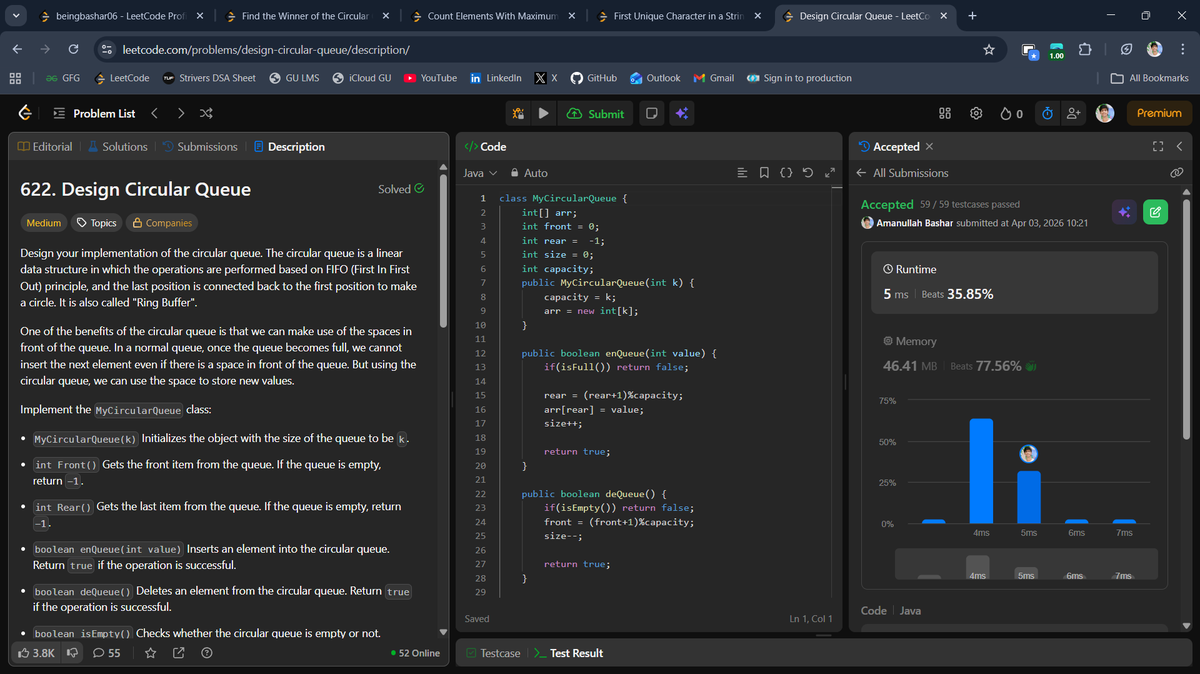The height and width of the screenshot is (674, 1200).
Task: Share the problem link icon
Action: 178,653
